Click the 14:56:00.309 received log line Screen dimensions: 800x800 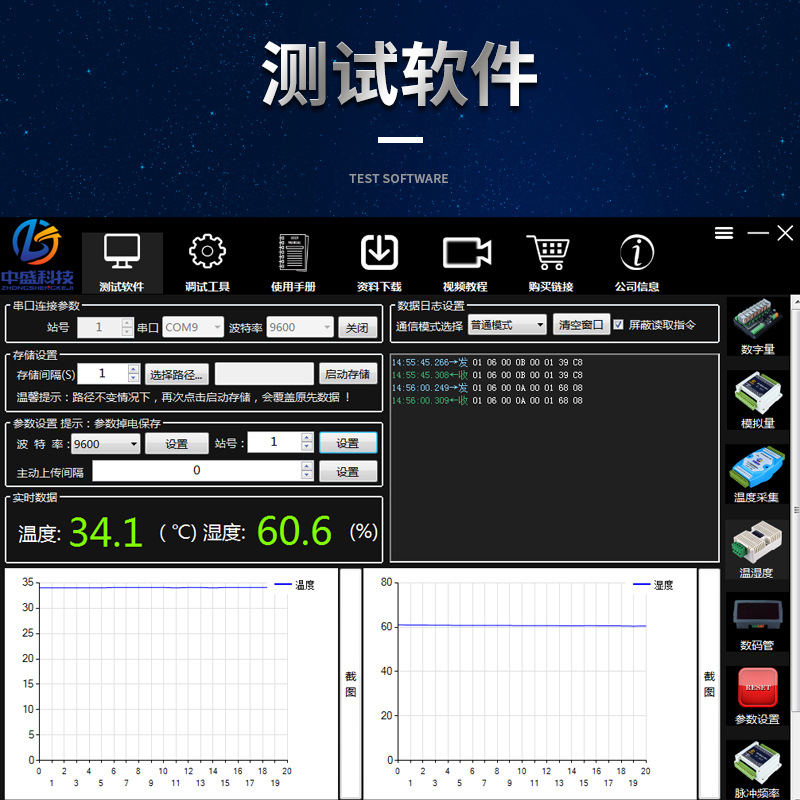click(x=487, y=401)
